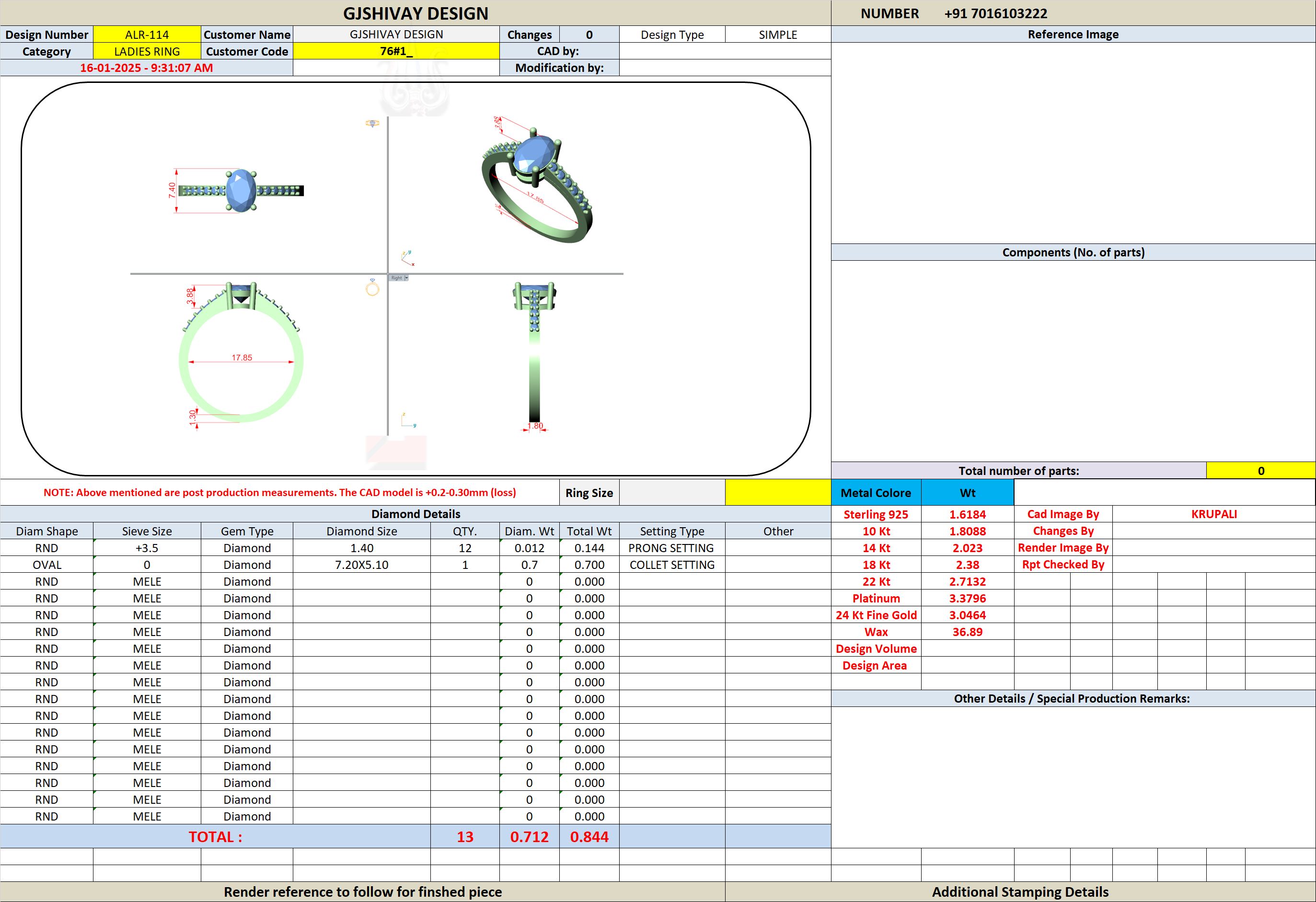Screen dimensions: 1316x902
Task: Click the Rpt Checked By label
Action: 1063,565
